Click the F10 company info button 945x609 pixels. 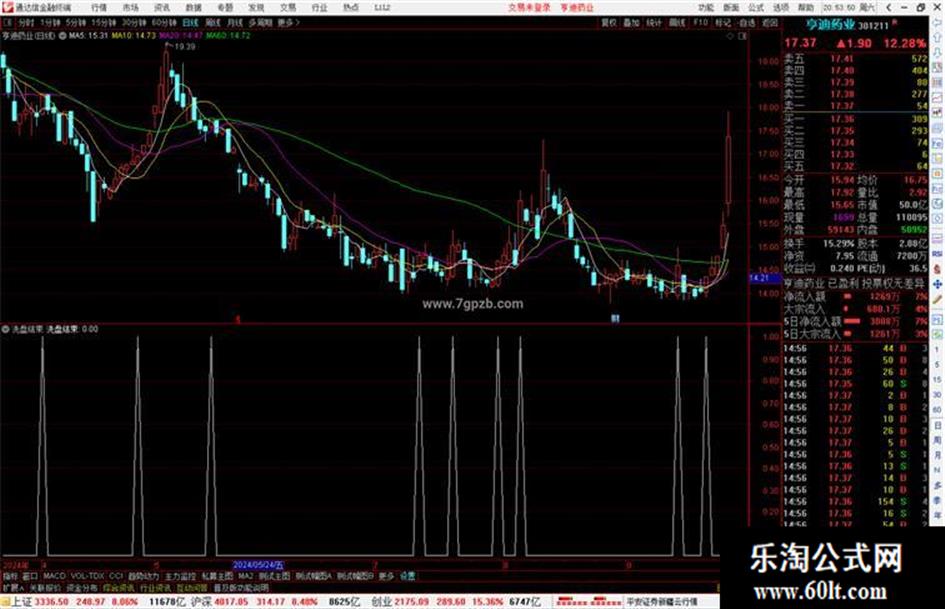tap(700, 22)
